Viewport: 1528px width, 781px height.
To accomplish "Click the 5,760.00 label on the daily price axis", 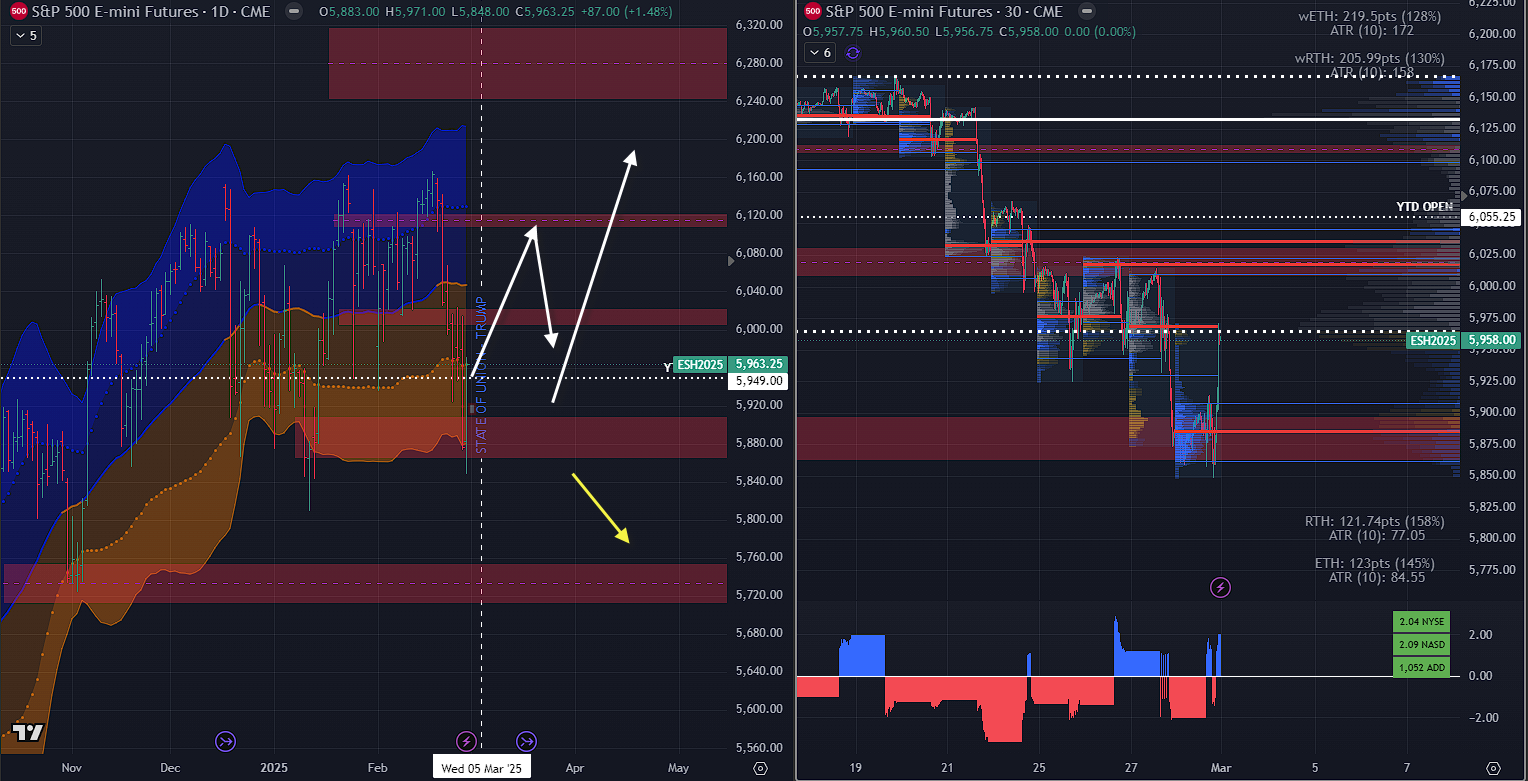I will pos(759,557).
